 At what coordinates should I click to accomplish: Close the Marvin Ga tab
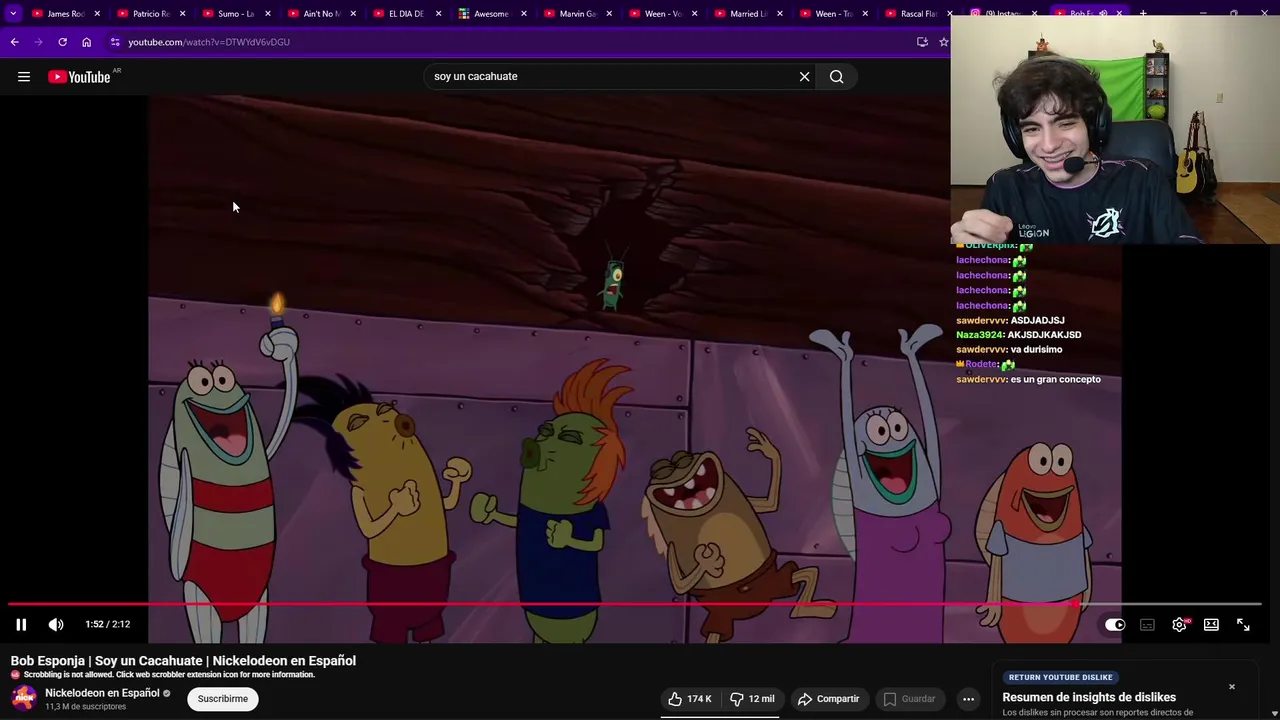(609, 14)
